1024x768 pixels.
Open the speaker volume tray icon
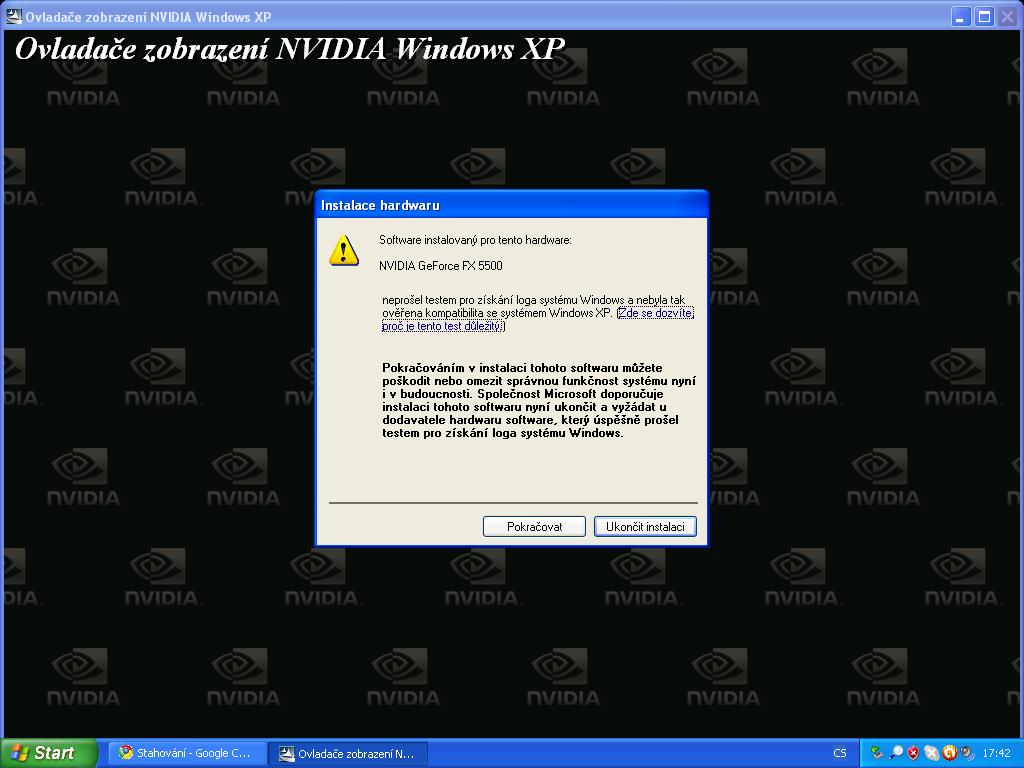[x=968, y=754]
